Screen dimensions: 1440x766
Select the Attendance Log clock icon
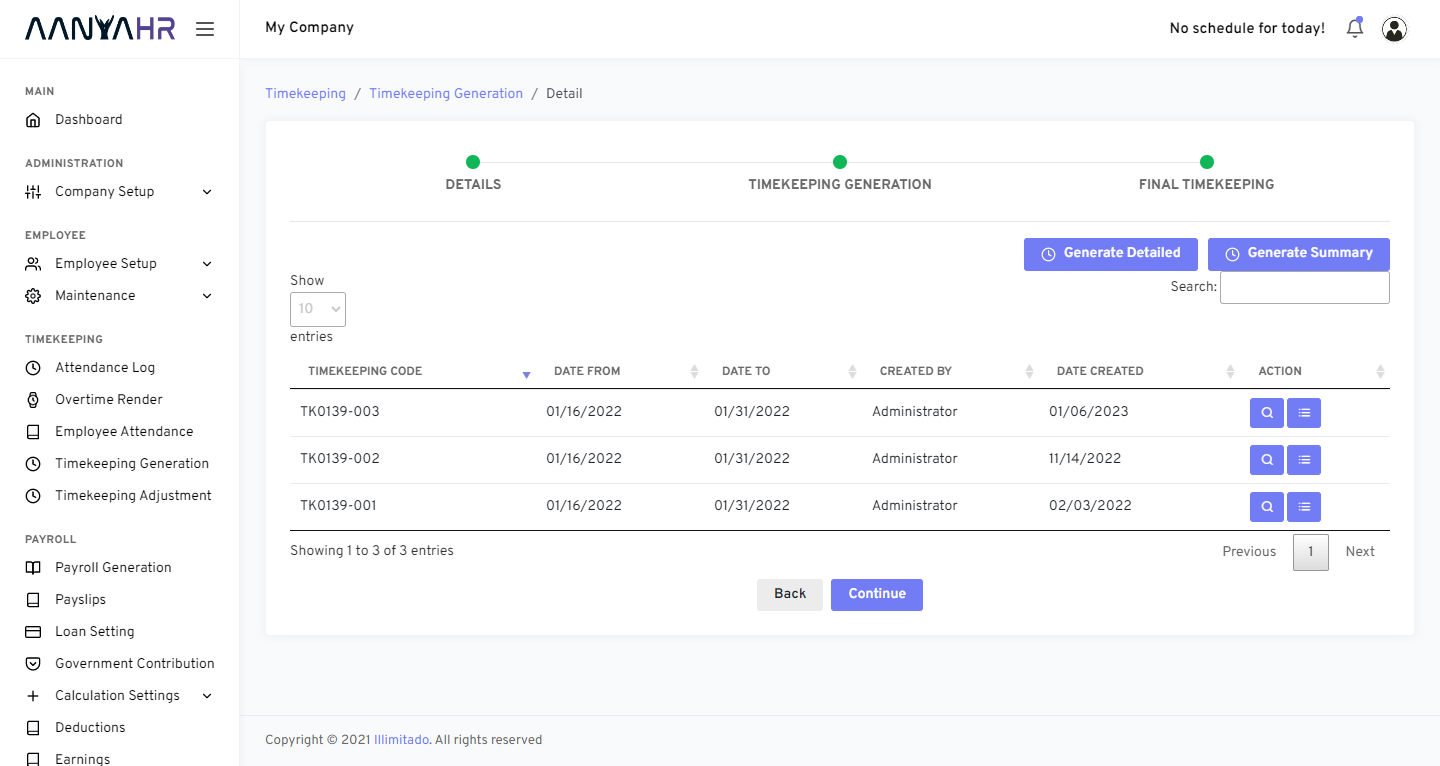click(x=33, y=367)
